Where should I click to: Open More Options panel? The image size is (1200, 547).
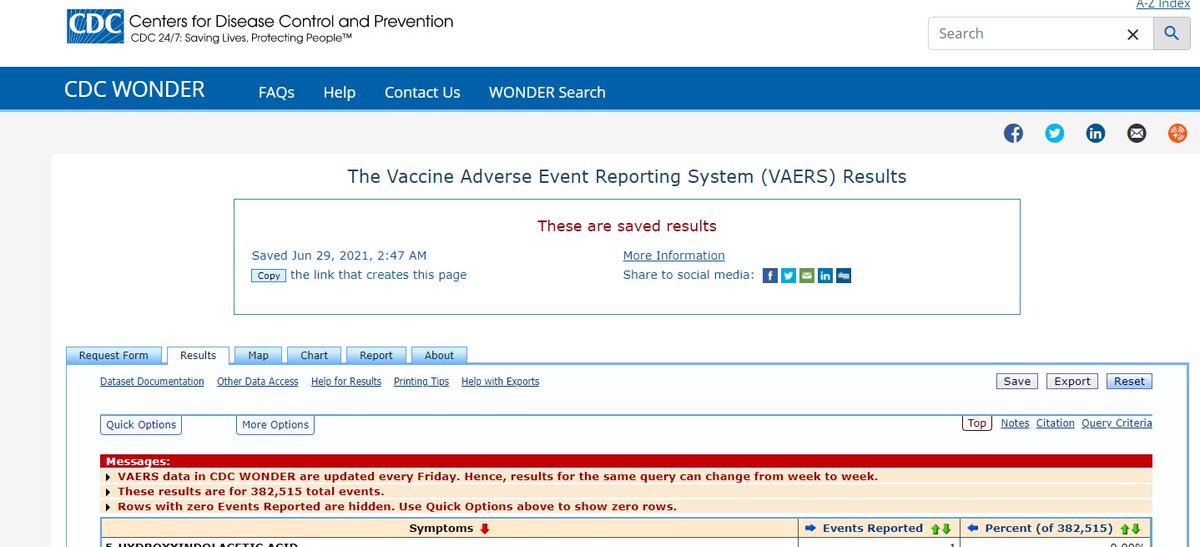point(275,425)
